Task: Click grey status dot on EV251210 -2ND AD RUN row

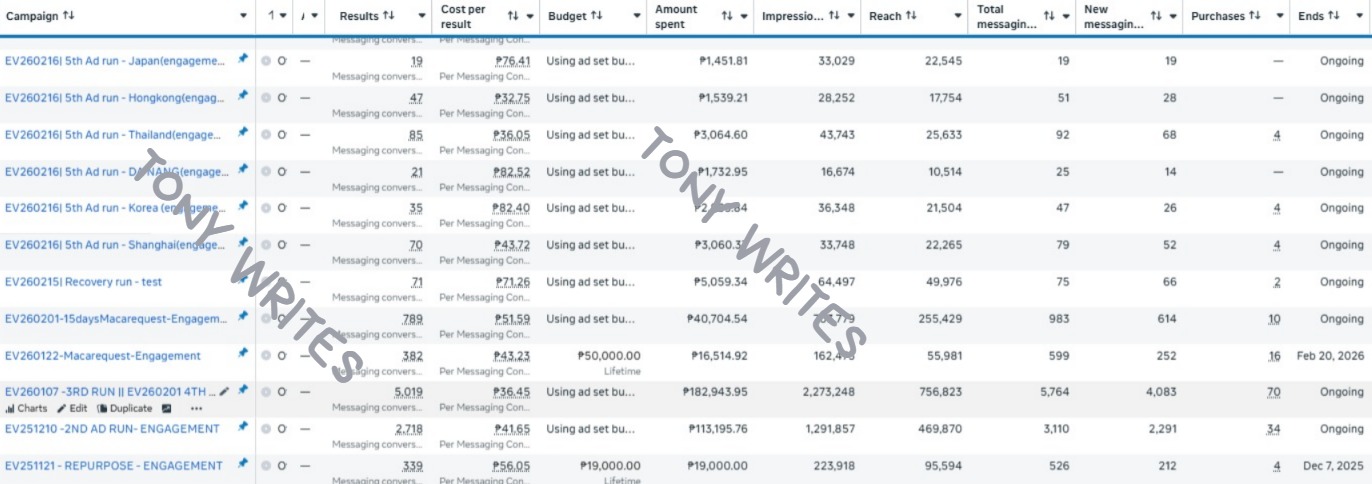Action: (x=266, y=429)
